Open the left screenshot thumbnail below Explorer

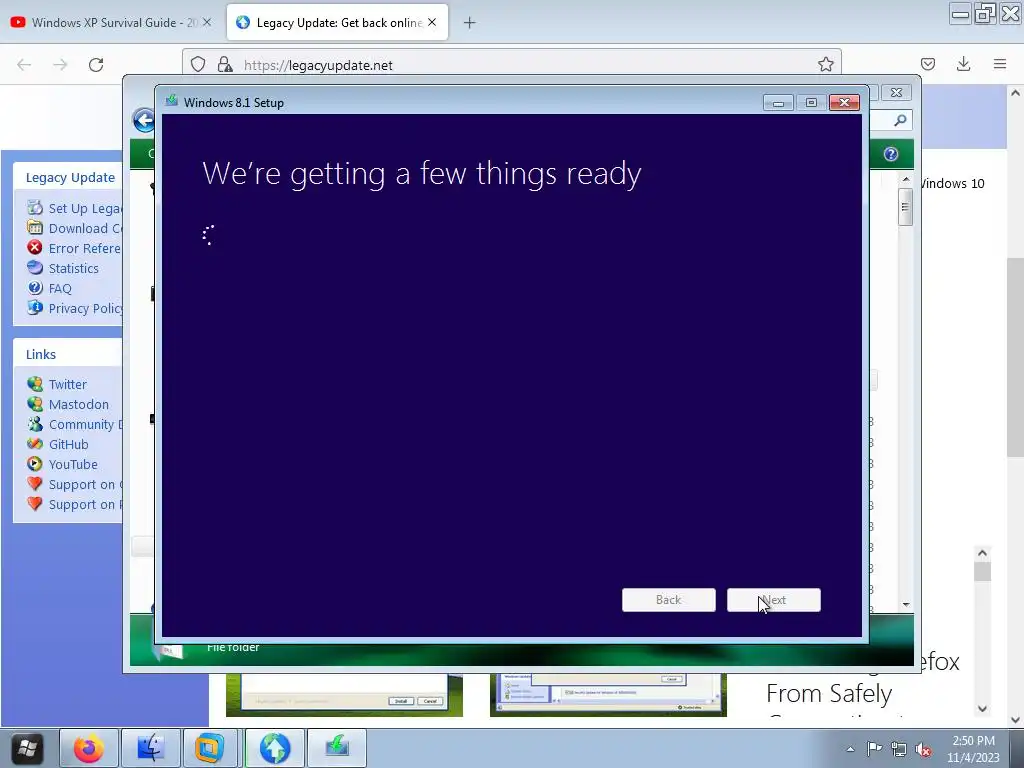344,696
